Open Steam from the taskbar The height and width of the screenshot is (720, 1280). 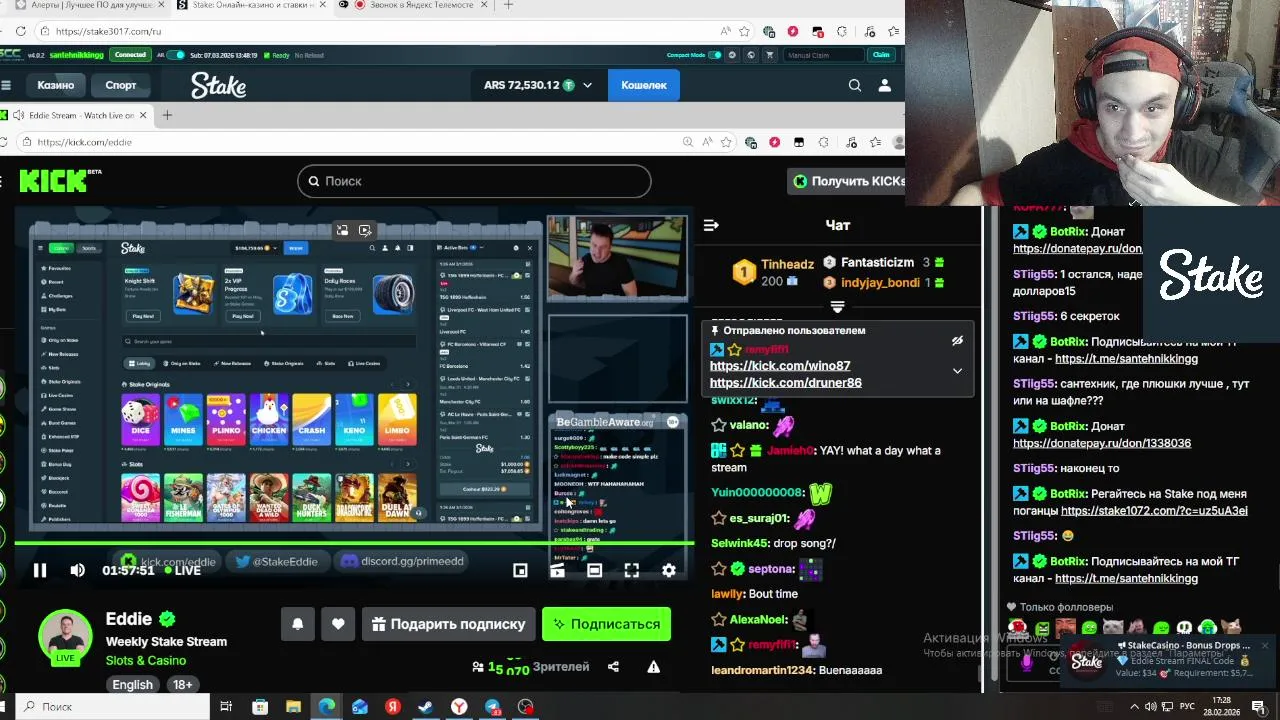pos(426,707)
